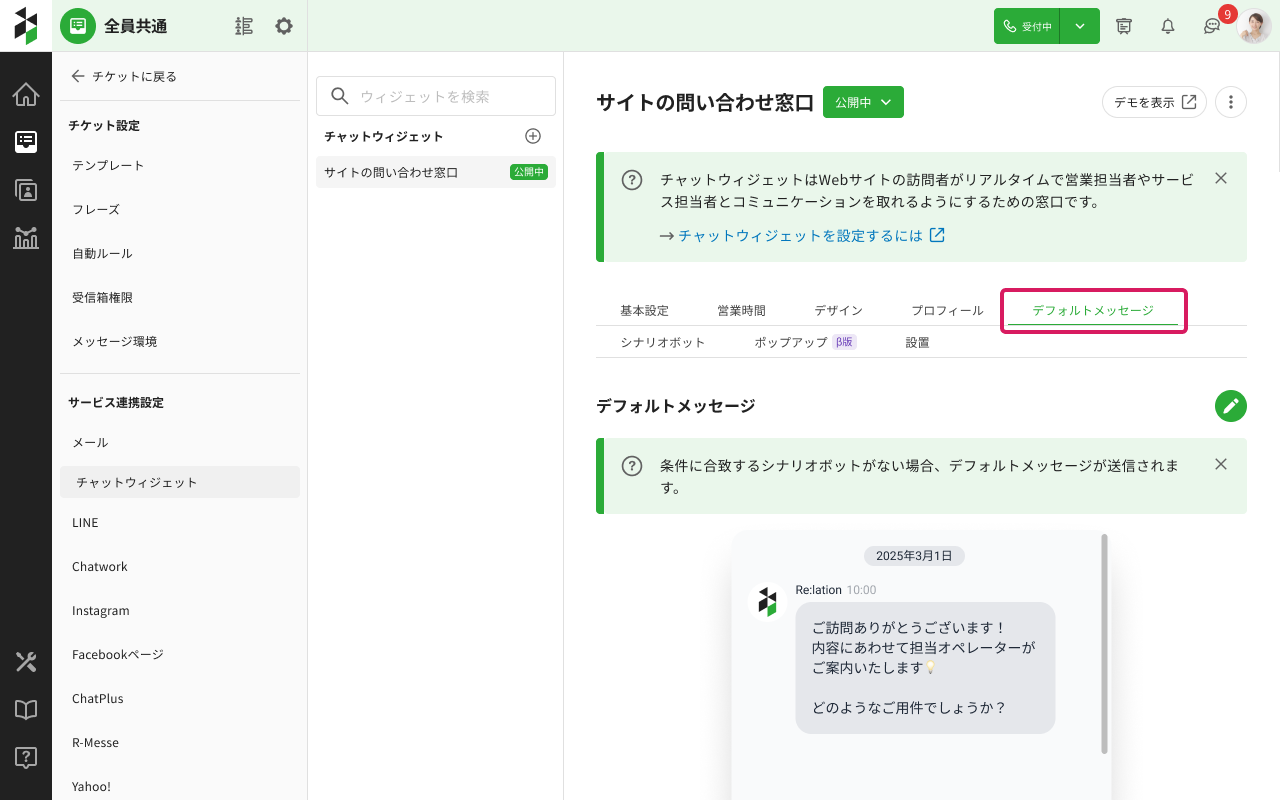Select LINE in service integration settings
The image size is (1280, 800).
point(85,522)
